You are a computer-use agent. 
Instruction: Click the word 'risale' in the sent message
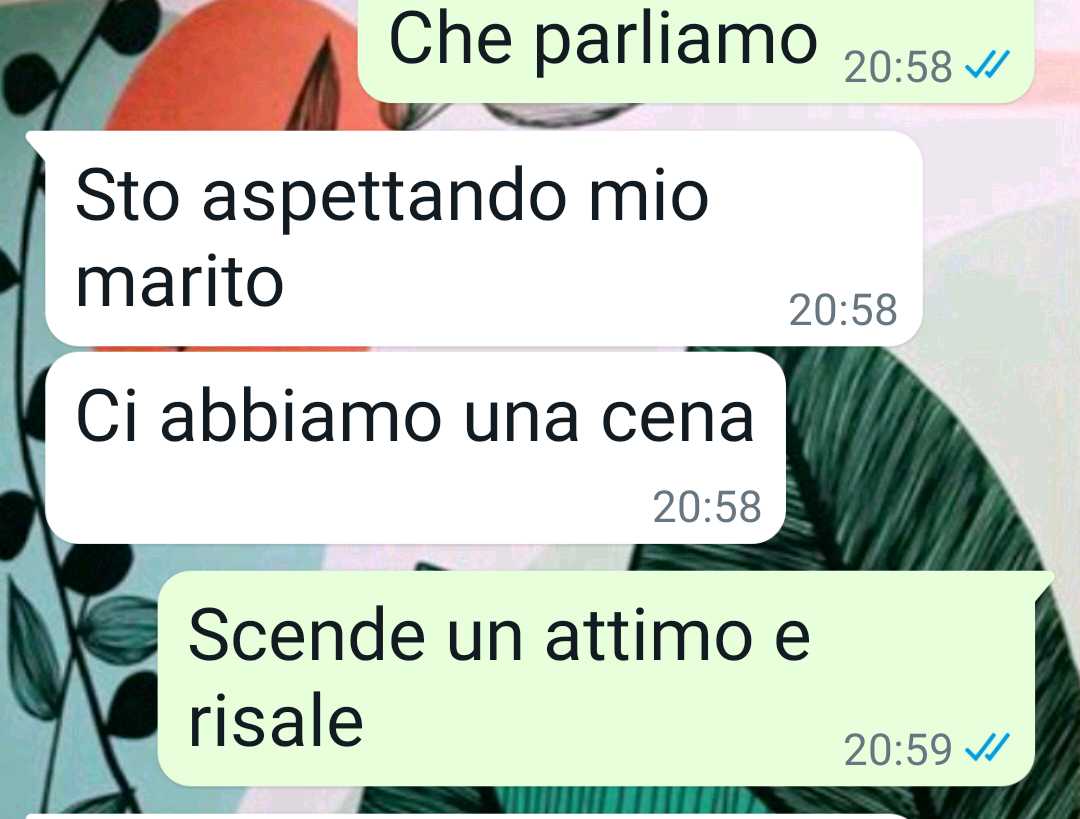pyautogui.click(x=276, y=721)
